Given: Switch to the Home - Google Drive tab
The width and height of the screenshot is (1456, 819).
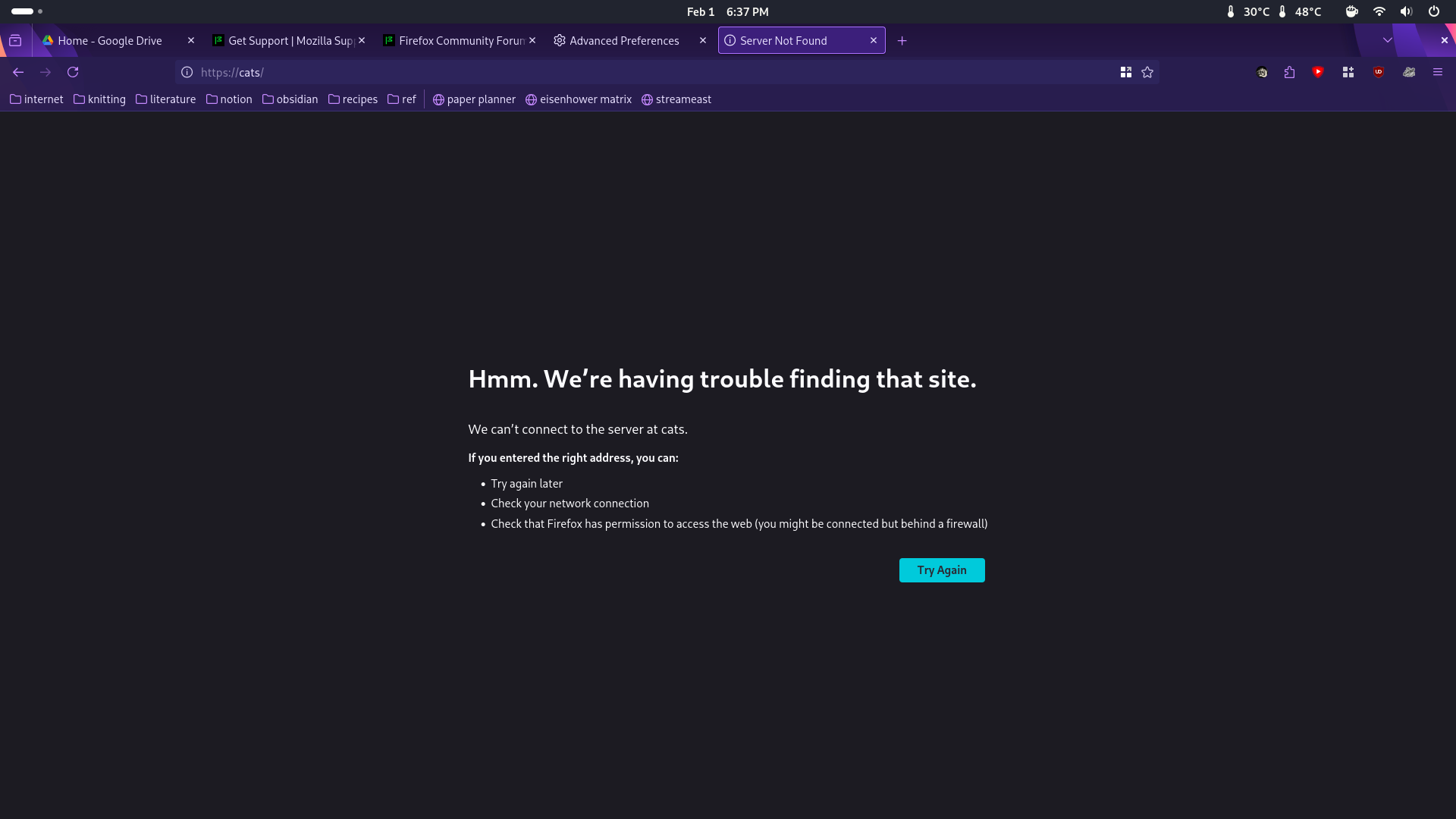Looking at the screenshot, I should coord(110,41).
